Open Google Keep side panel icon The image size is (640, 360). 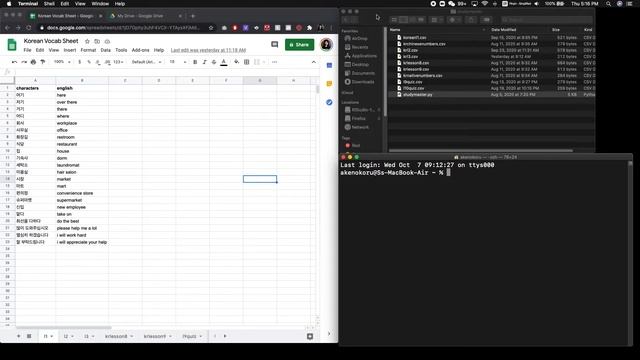[x=329, y=84]
